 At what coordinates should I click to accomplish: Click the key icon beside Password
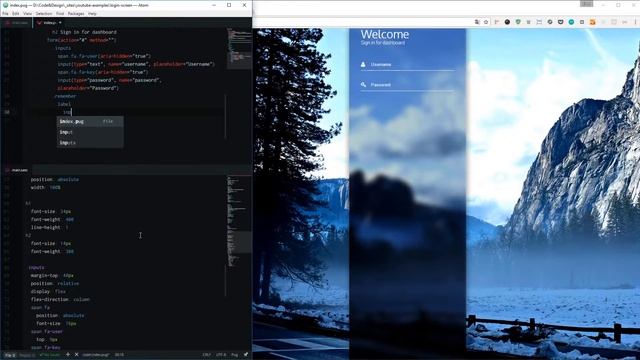click(x=363, y=84)
